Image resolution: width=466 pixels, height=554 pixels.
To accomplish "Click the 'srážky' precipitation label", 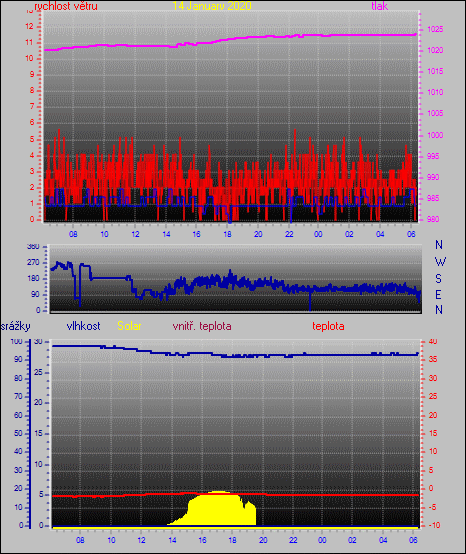I will pyautogui.click(x=16, y=326).
